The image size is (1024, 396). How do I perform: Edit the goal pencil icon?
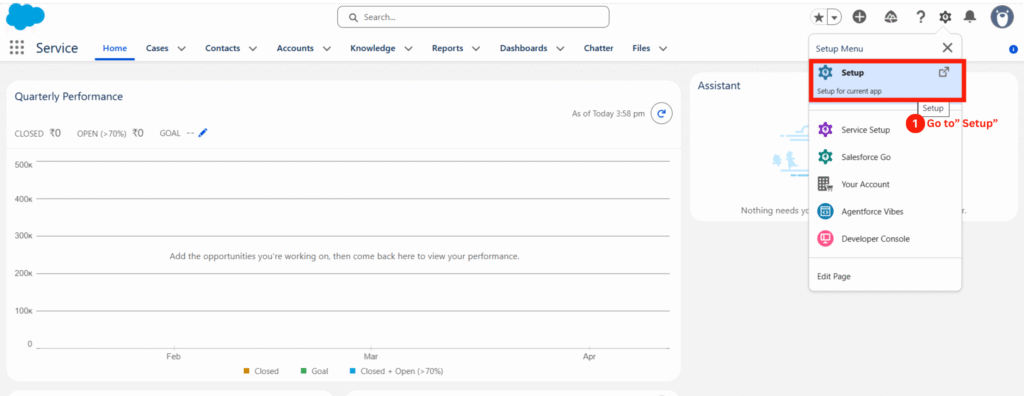click(x=202, y=133)
